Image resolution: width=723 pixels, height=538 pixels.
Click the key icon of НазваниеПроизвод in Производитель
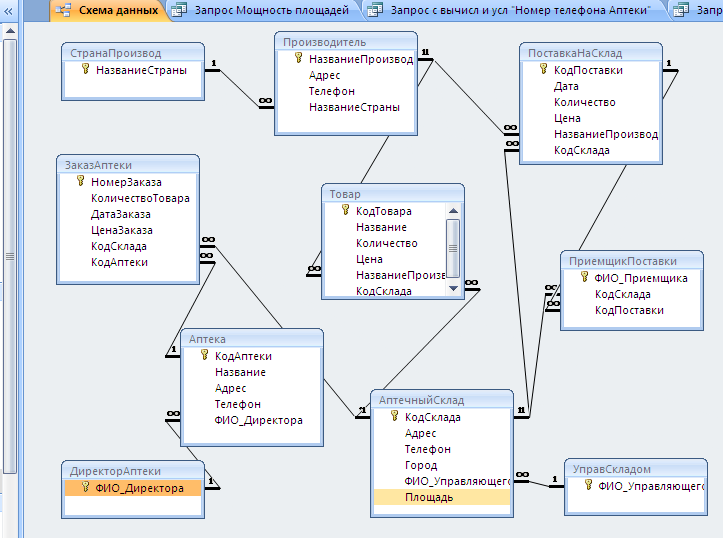(298, 58)
